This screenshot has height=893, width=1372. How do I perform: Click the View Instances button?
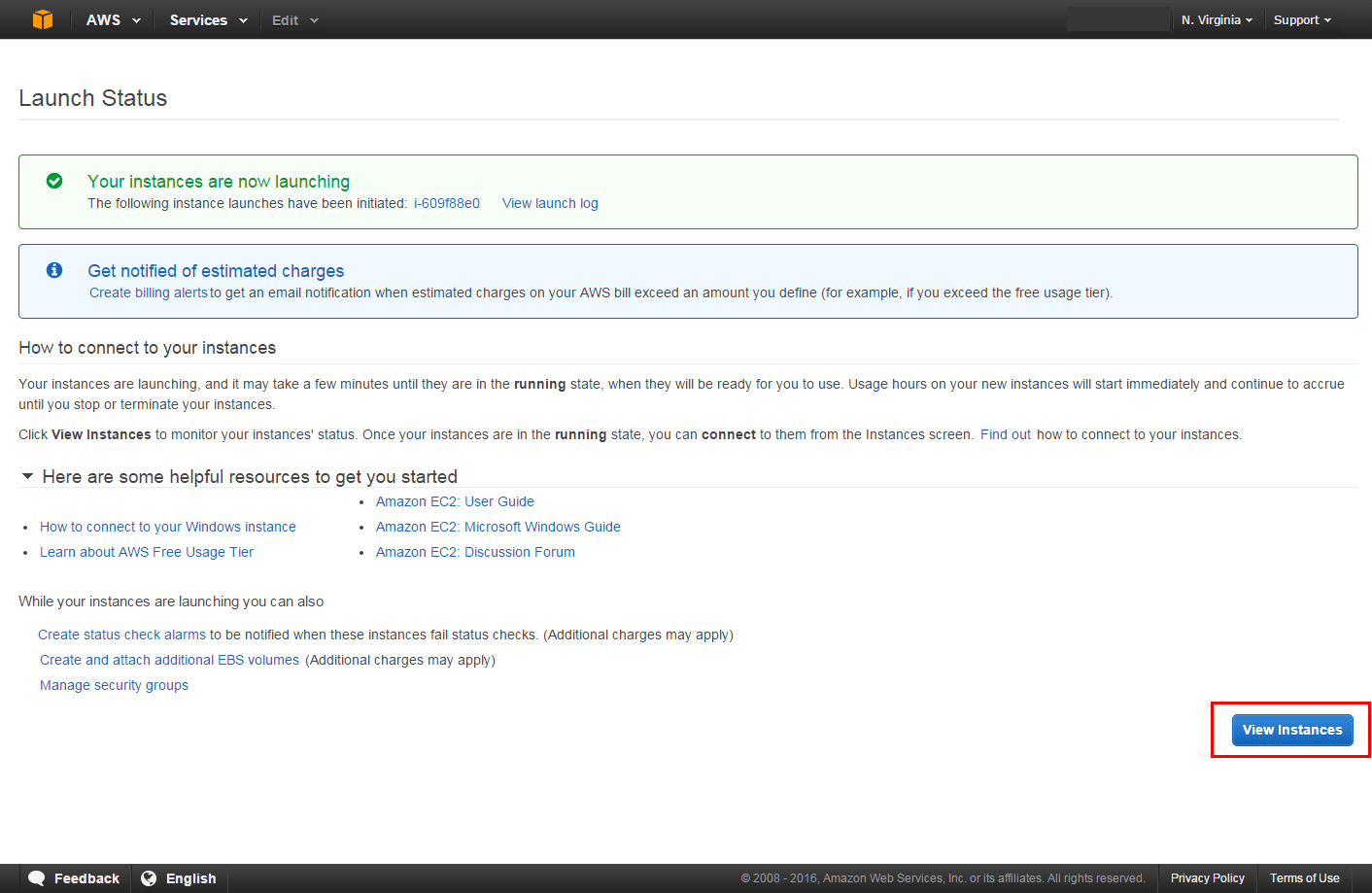[1292, 730]
